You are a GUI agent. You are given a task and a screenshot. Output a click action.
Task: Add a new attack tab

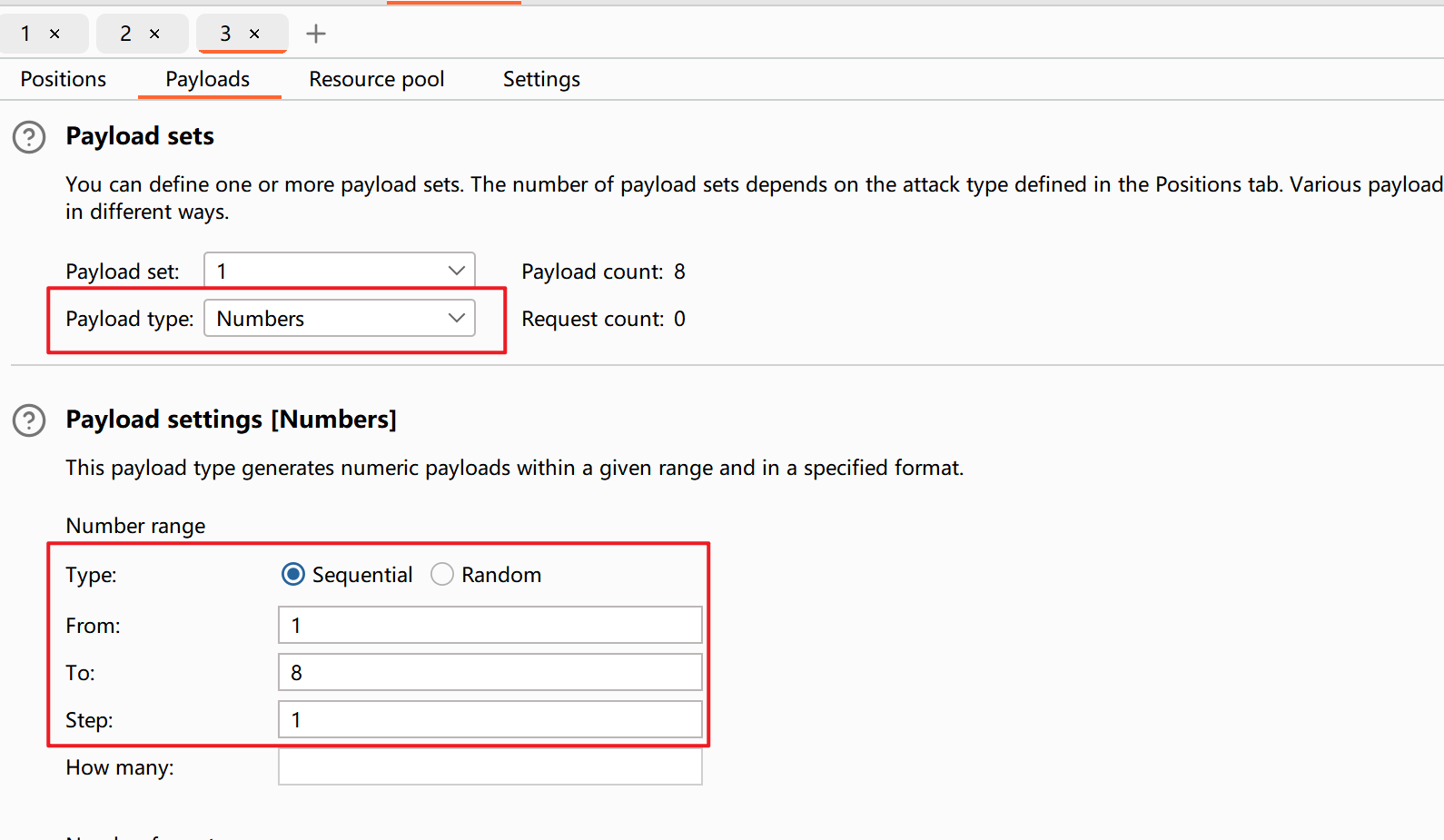(x=316, y=34)
